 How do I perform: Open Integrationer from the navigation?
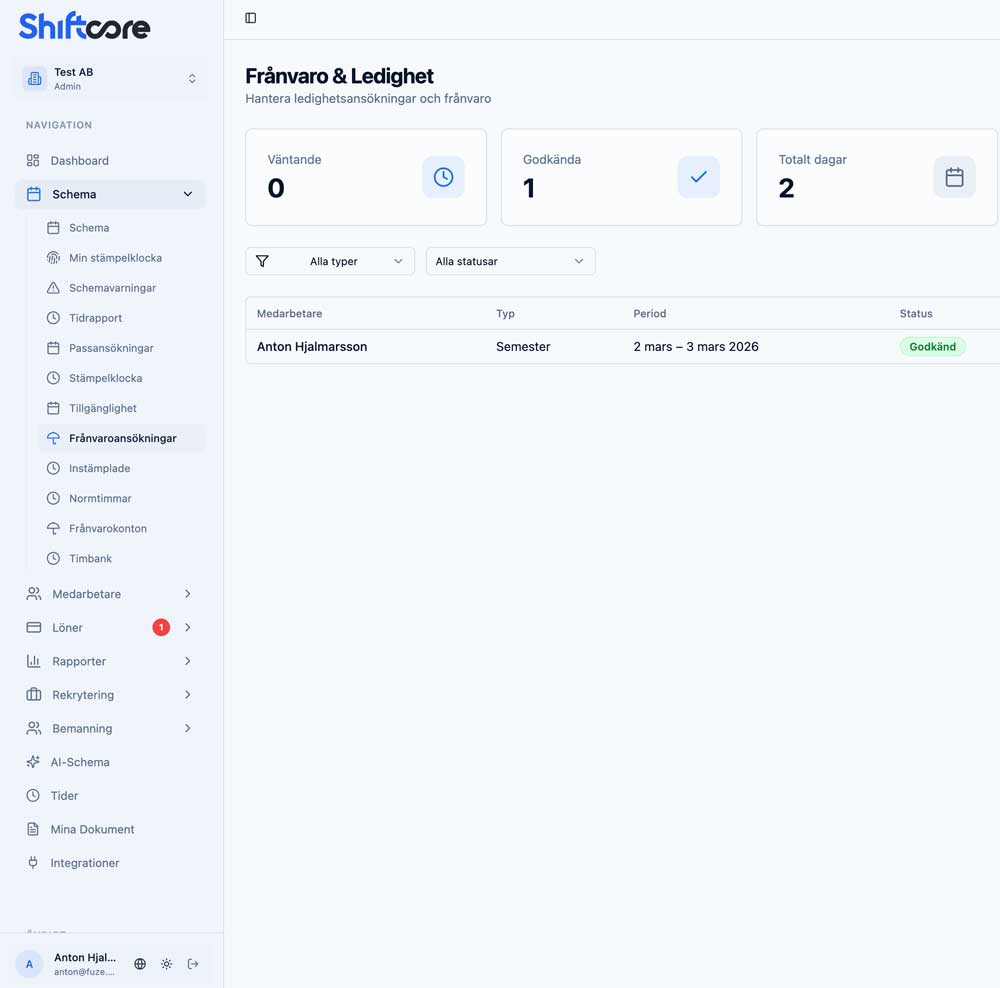tap(110, 863)
